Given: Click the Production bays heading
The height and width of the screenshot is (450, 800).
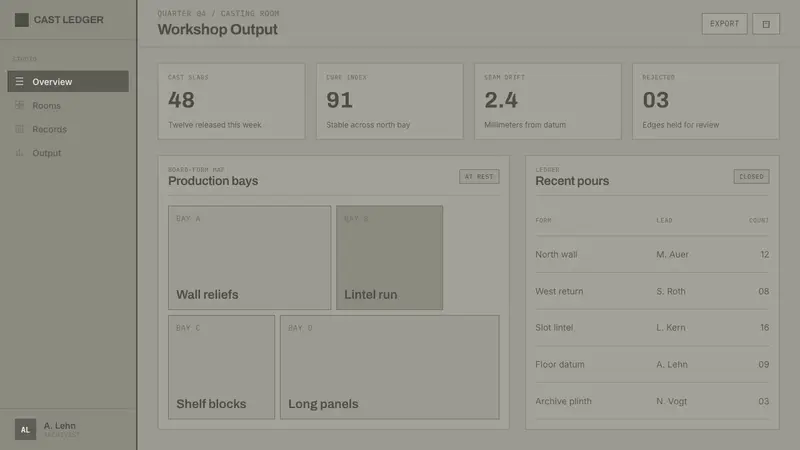Looking at the screenshot, I should [x=213, y=181].
